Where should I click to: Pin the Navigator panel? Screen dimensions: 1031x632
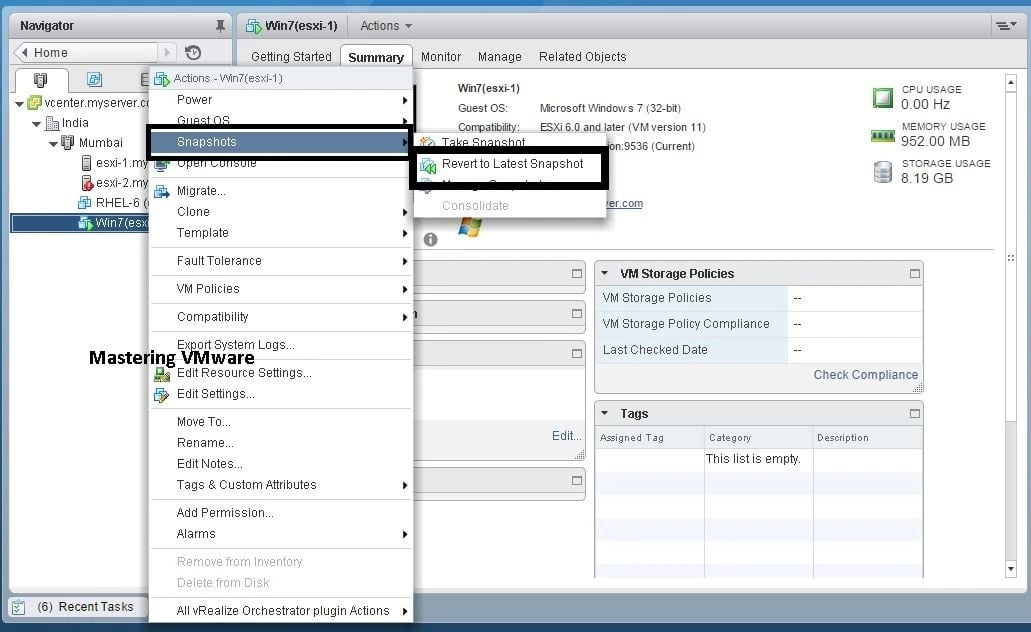[220, 26]
